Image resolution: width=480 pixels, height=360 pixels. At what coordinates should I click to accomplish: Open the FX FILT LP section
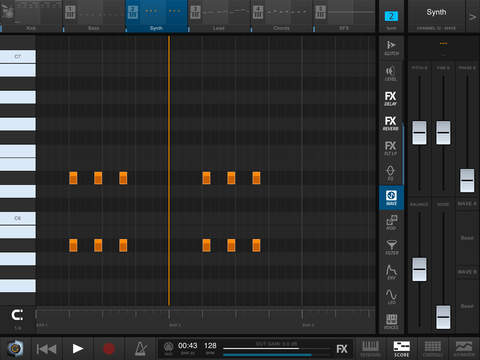pyautogui.click(x=391, y=148)
